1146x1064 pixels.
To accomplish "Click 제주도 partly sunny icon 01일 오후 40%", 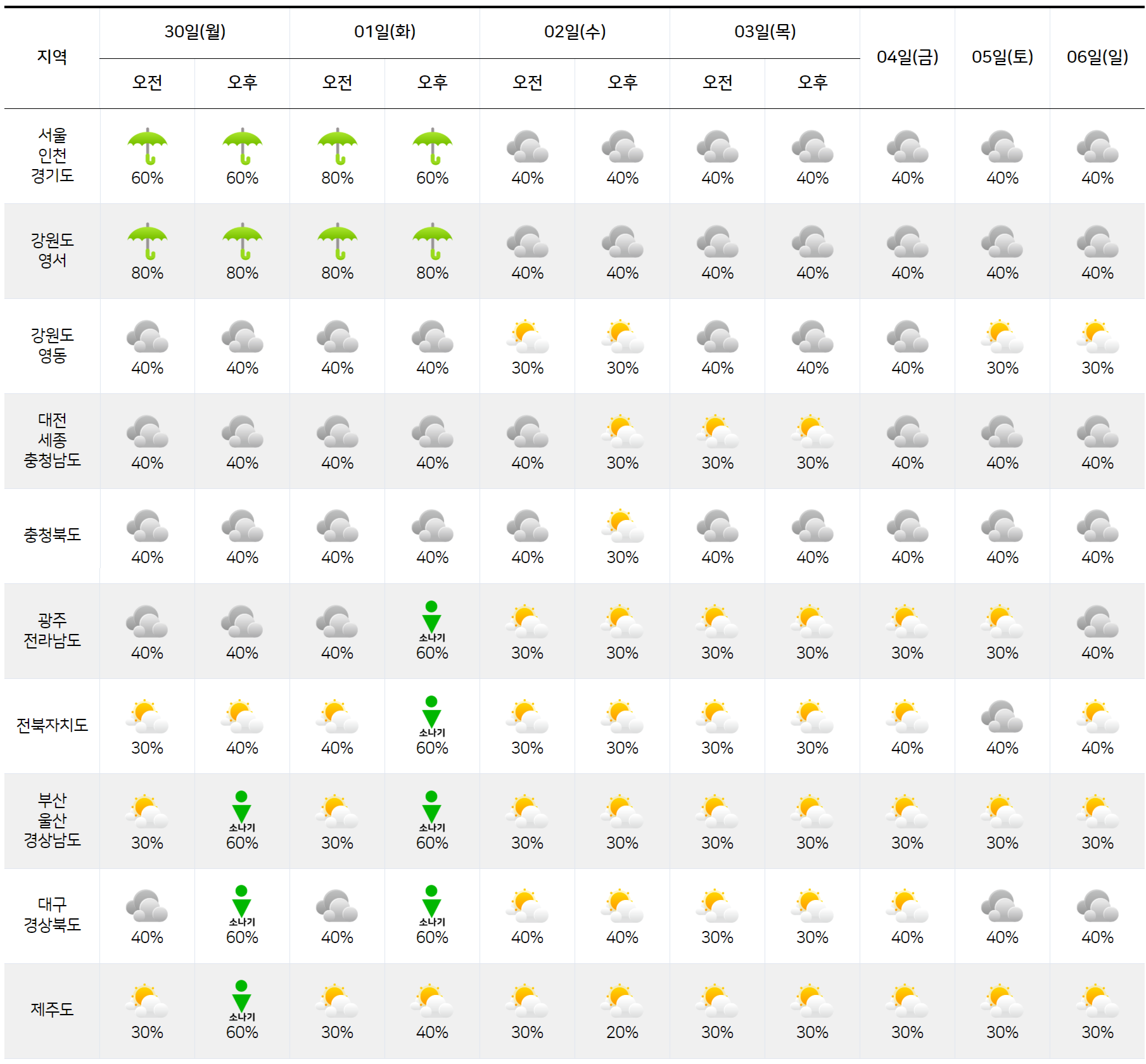I will [432, 1001].
